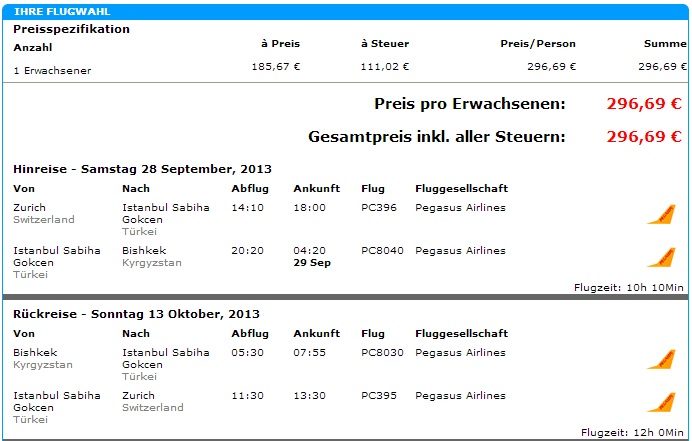Image resolution: width=692 pixels, height=441 pixels.
Task: Click the Hinreise Samstag 28 September heading
Action: tap(142, 169)
